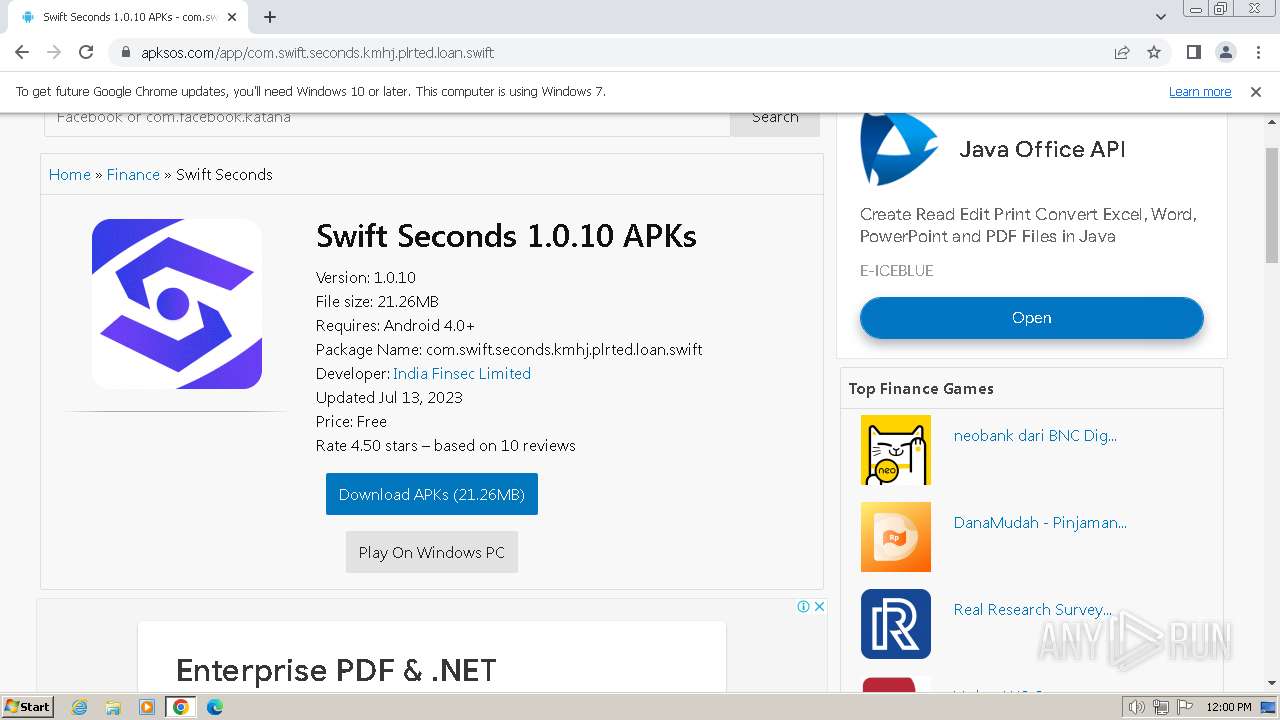Open File Explorer from the taskbar

[x=113, y=707]
